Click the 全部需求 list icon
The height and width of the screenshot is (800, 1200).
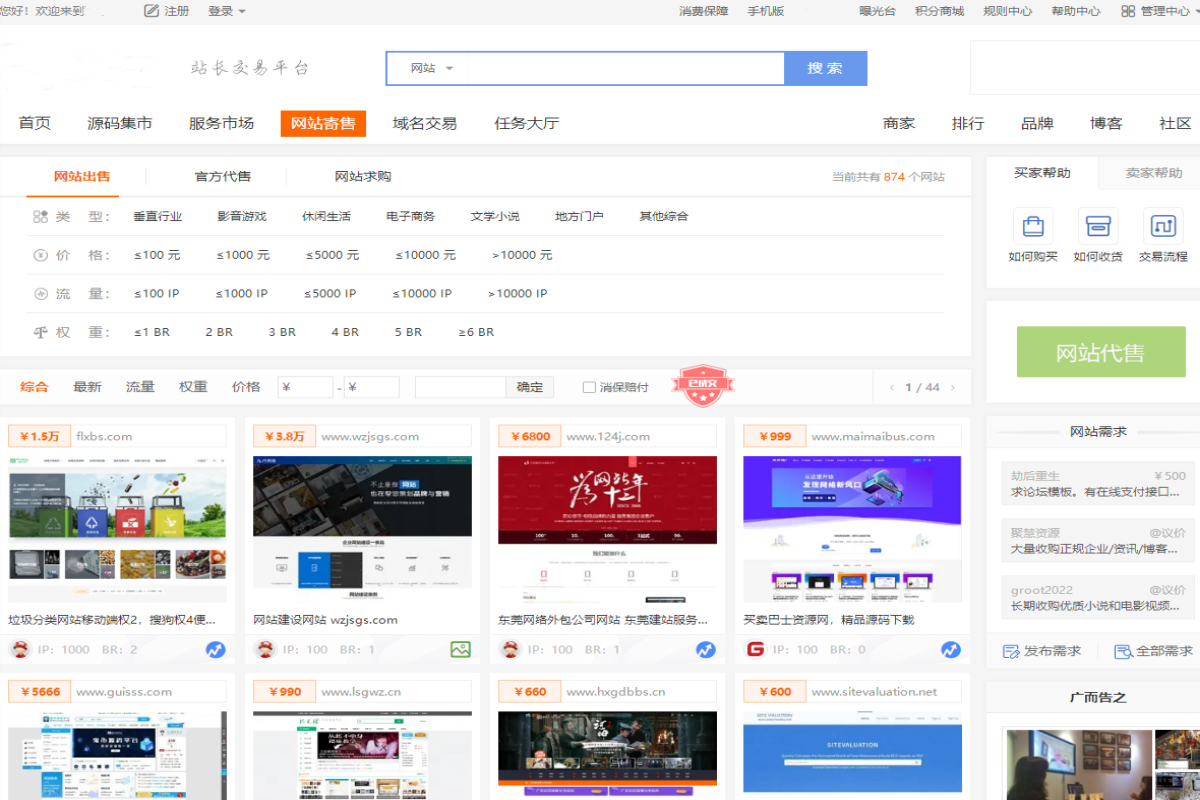pyautogui.click(x=1123, y=651)
